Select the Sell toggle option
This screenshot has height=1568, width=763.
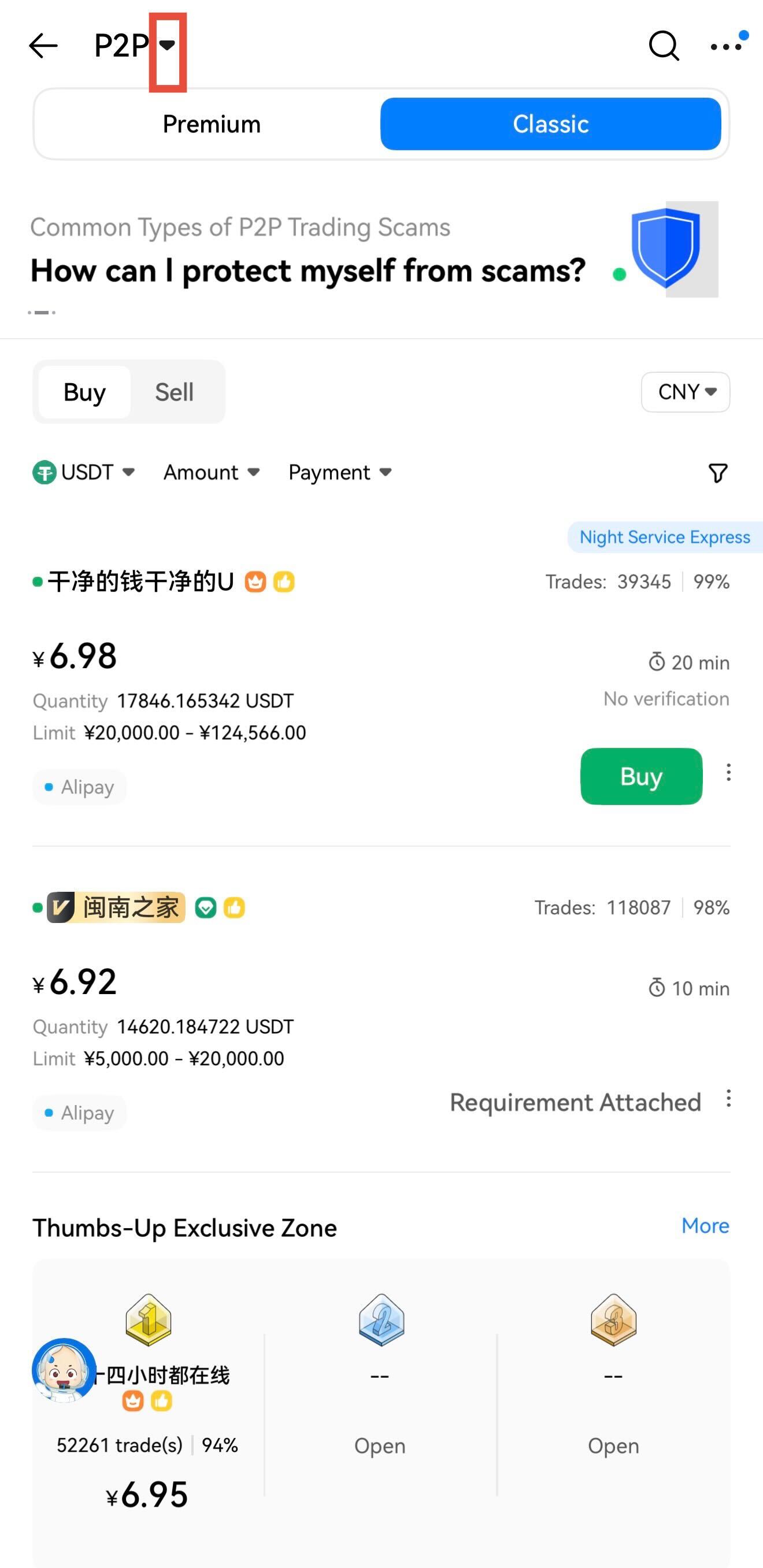pos(174,392)
